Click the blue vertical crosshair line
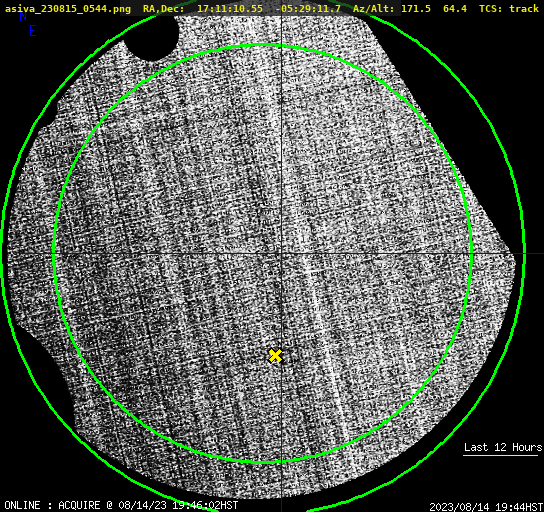 pos(281,139)
